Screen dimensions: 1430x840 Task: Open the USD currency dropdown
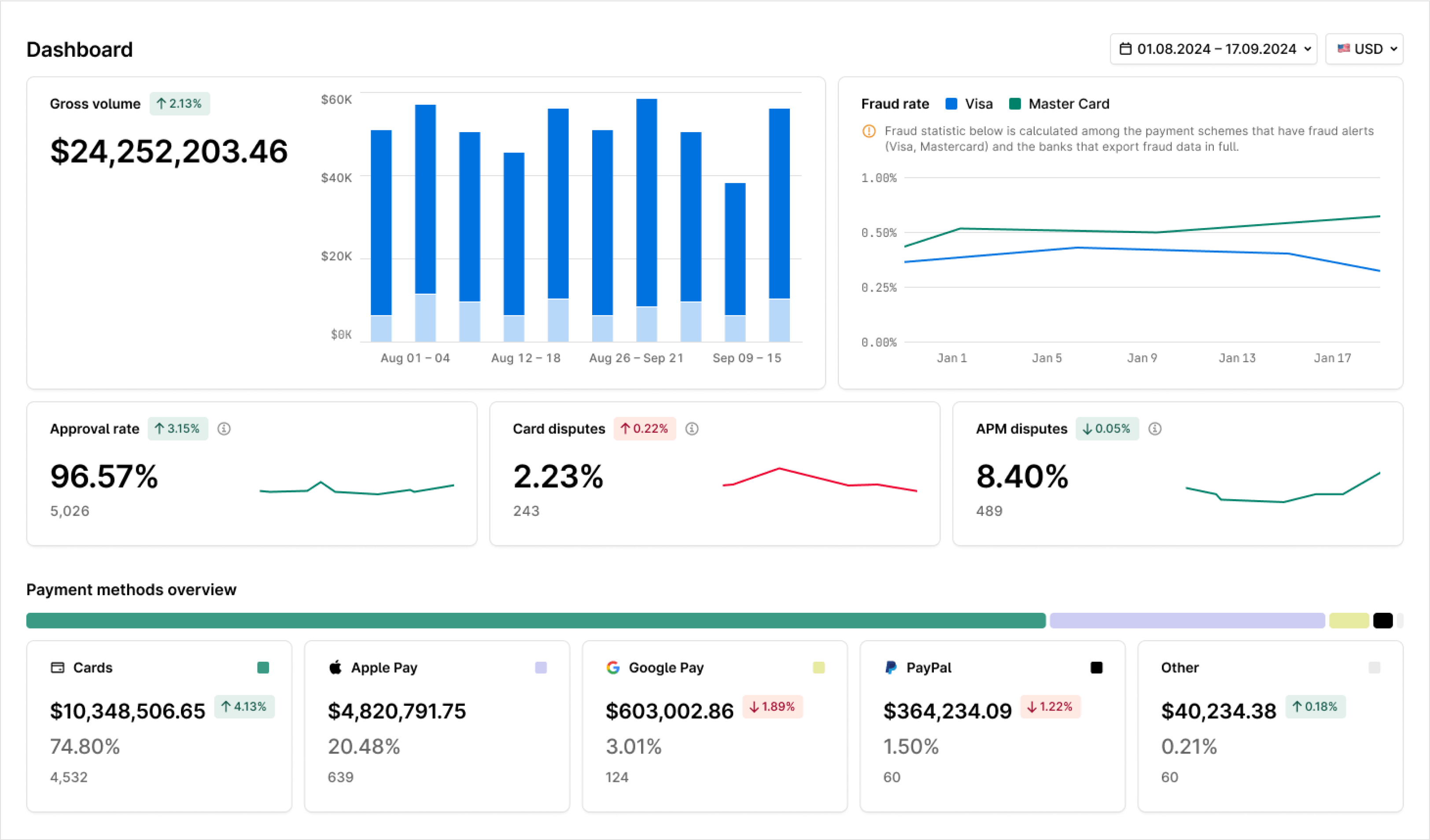coord(1364,49)
